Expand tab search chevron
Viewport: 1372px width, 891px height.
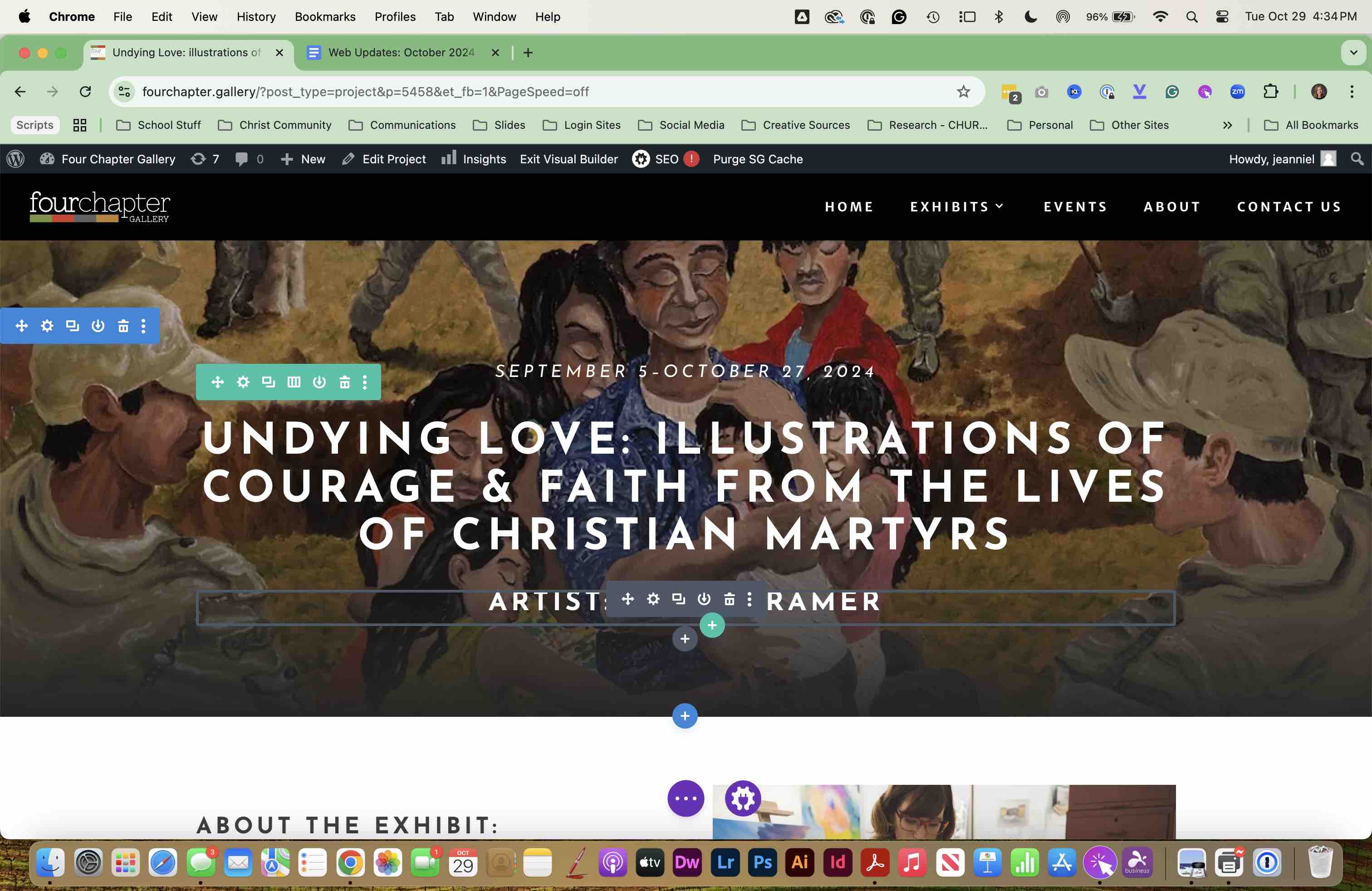(x=1353, y=53)
